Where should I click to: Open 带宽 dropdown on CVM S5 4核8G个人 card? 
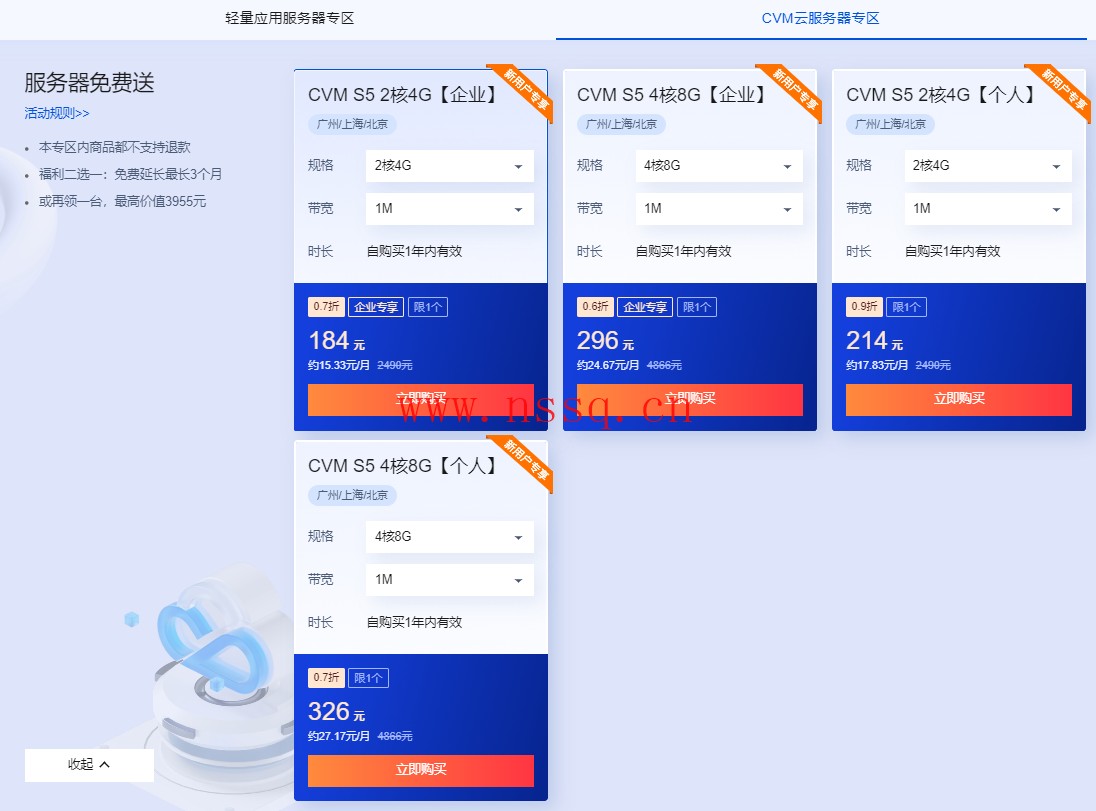click(x=449, y=580)
